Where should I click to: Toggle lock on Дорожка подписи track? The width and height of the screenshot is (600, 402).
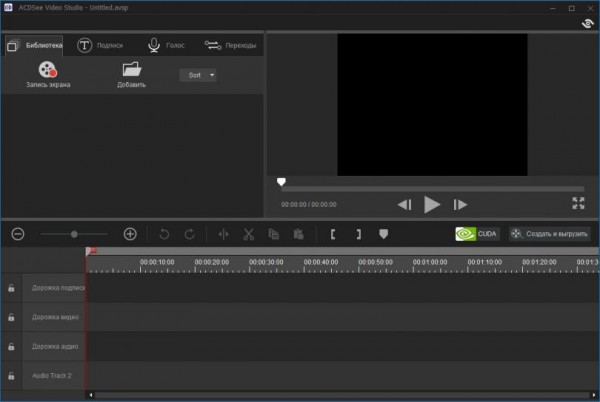click(x=11, y=288)
